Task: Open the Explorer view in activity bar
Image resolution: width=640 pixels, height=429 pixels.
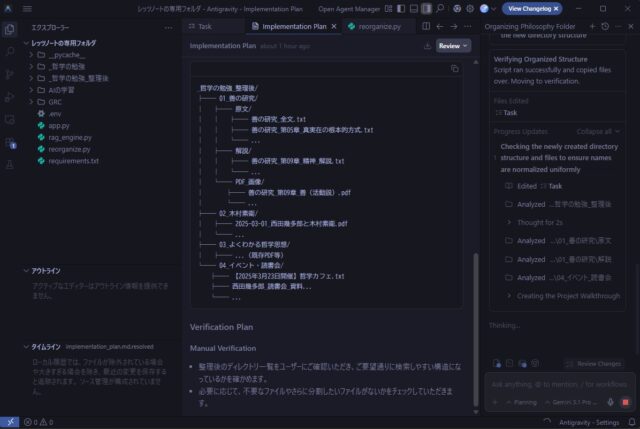Action: pyautogui.click(x=9, y=29)
